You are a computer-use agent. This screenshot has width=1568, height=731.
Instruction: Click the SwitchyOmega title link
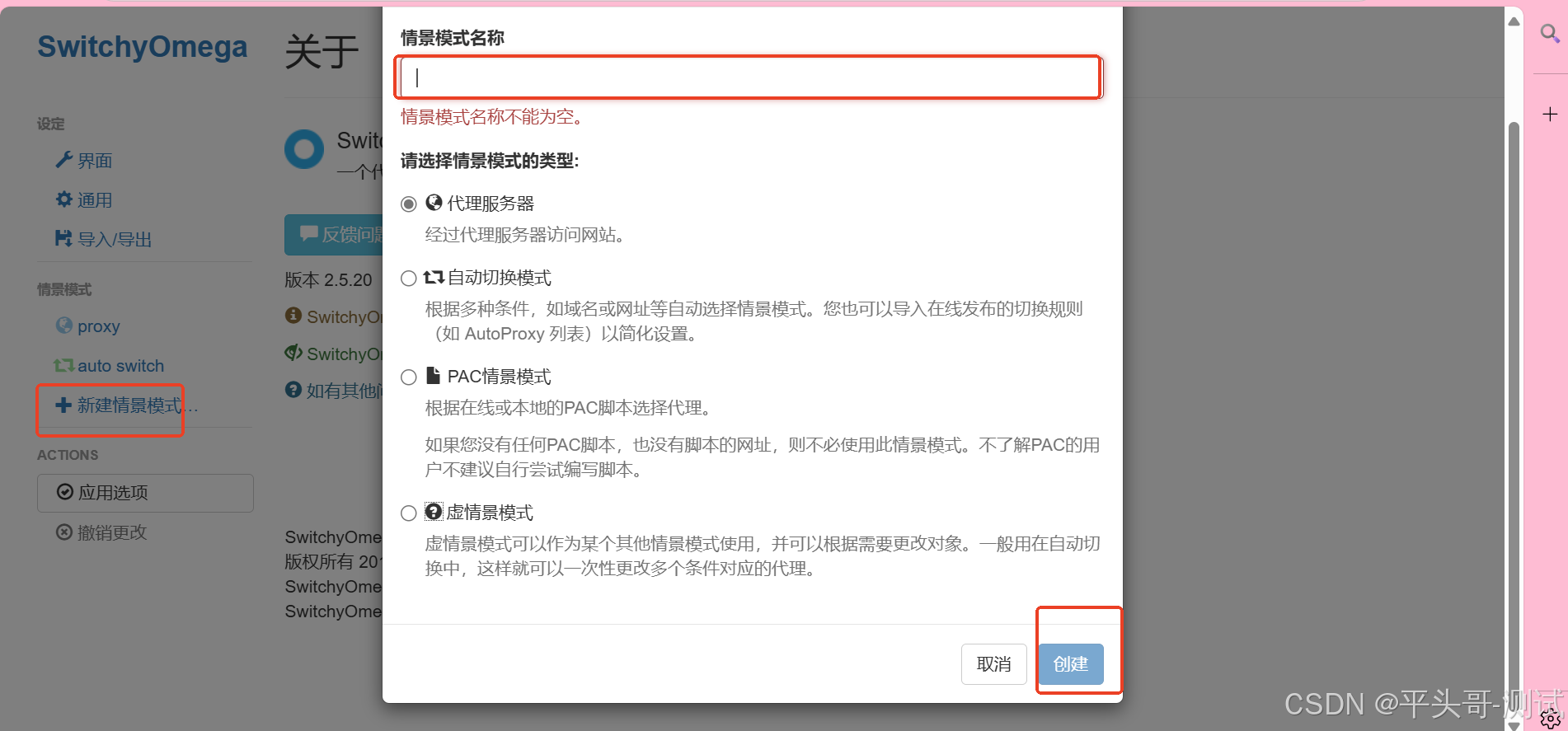pos(143,47)
